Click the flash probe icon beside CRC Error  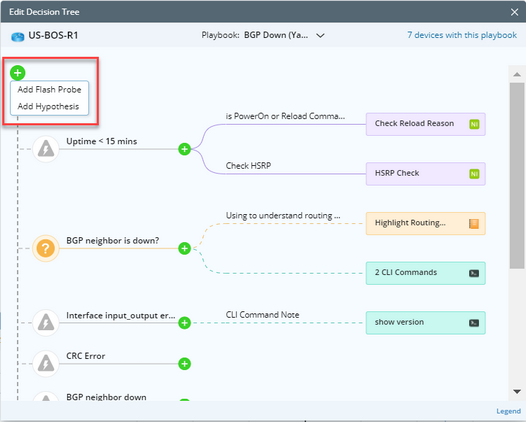click(46, 364)
